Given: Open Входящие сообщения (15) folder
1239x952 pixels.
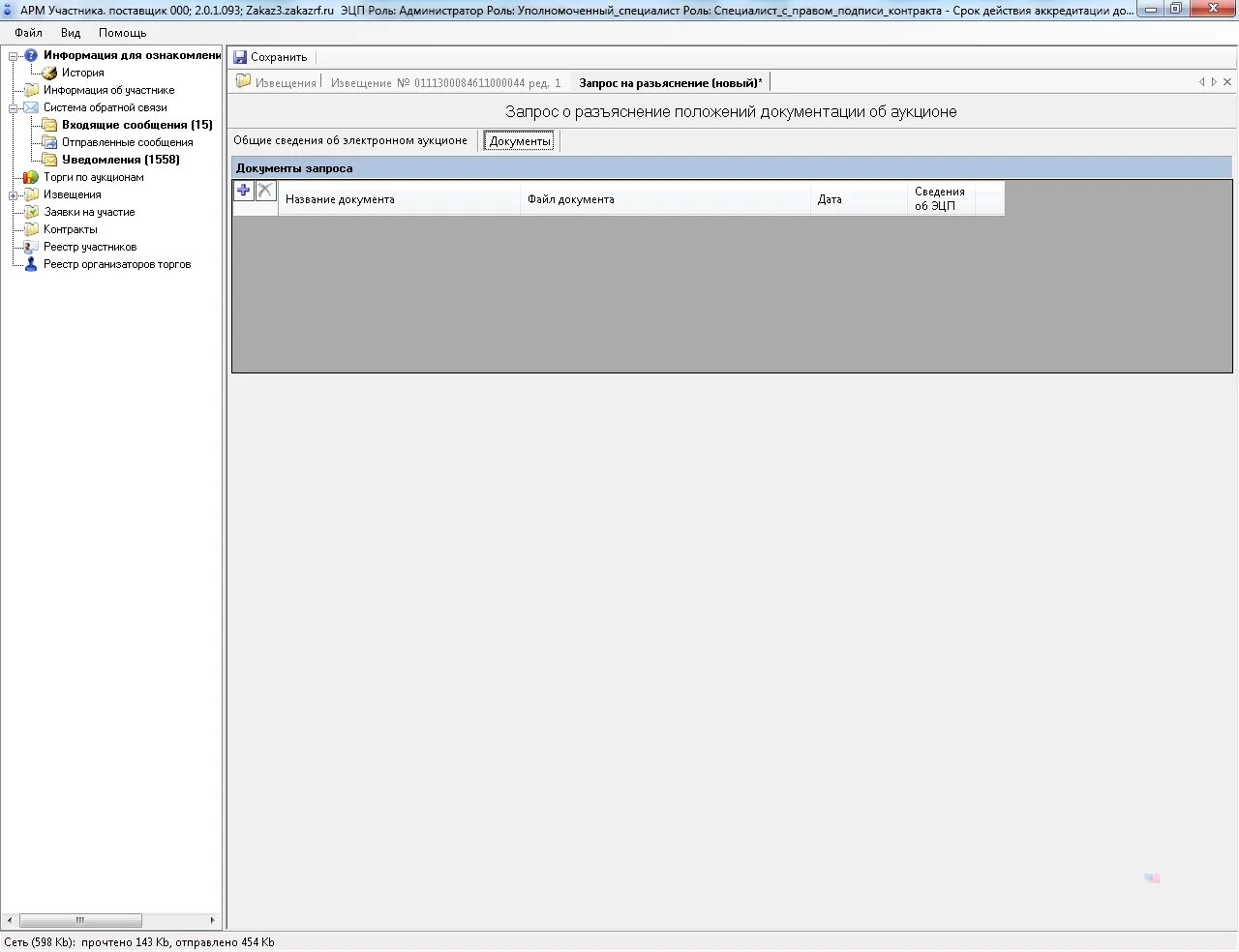Looking at the screenshot, I should pyautogui.click(x=136, y=125).
